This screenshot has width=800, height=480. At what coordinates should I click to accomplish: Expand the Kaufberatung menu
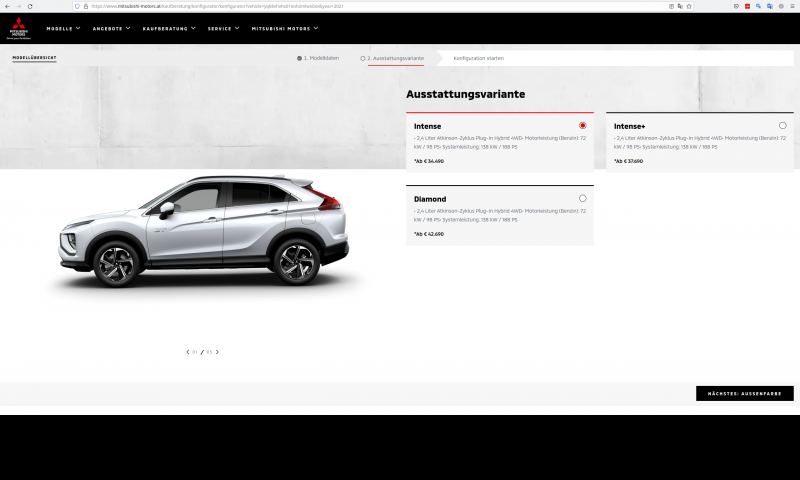pyautogui.click(x=169, y=29)
